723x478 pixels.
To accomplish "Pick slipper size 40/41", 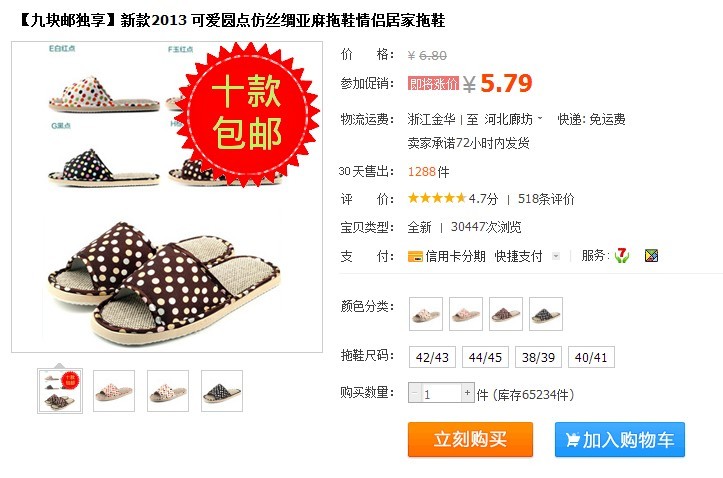I will pos(591,357).
